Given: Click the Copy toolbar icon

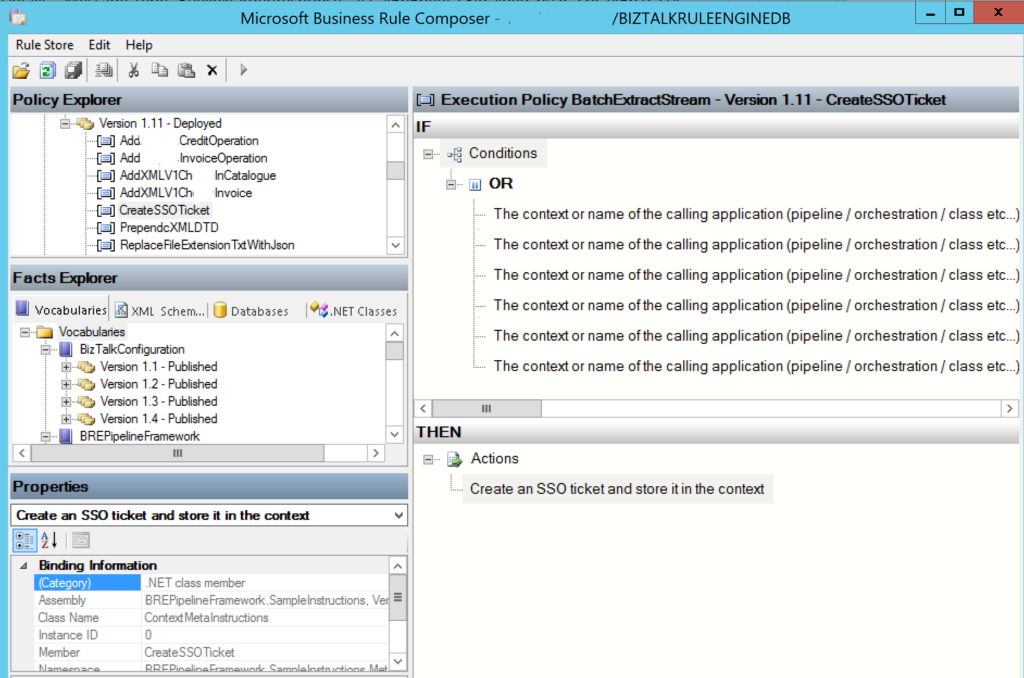Looking at the screenshot, I should pos(159,70).
